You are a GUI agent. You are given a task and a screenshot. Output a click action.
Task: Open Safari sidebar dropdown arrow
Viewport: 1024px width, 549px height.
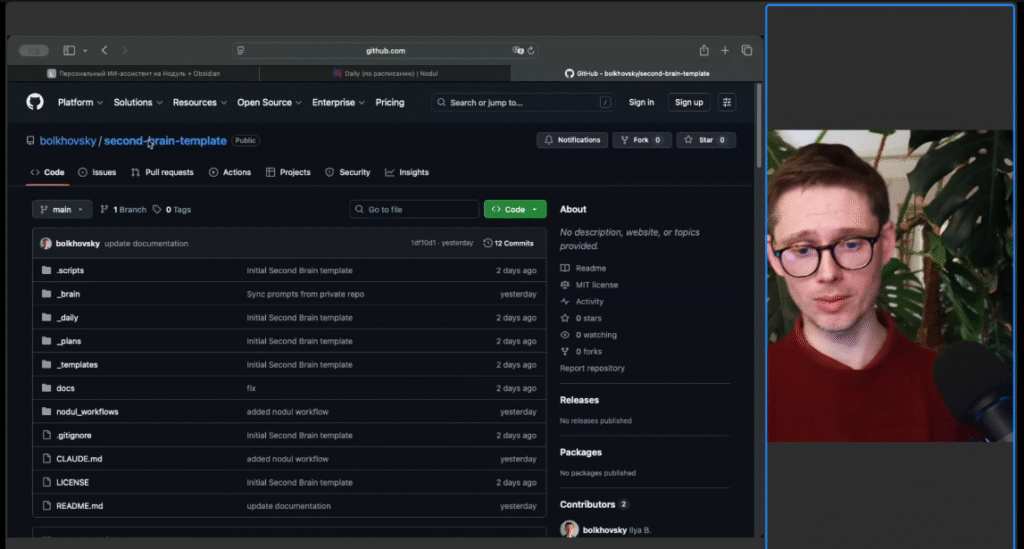[x=85, y=50]
